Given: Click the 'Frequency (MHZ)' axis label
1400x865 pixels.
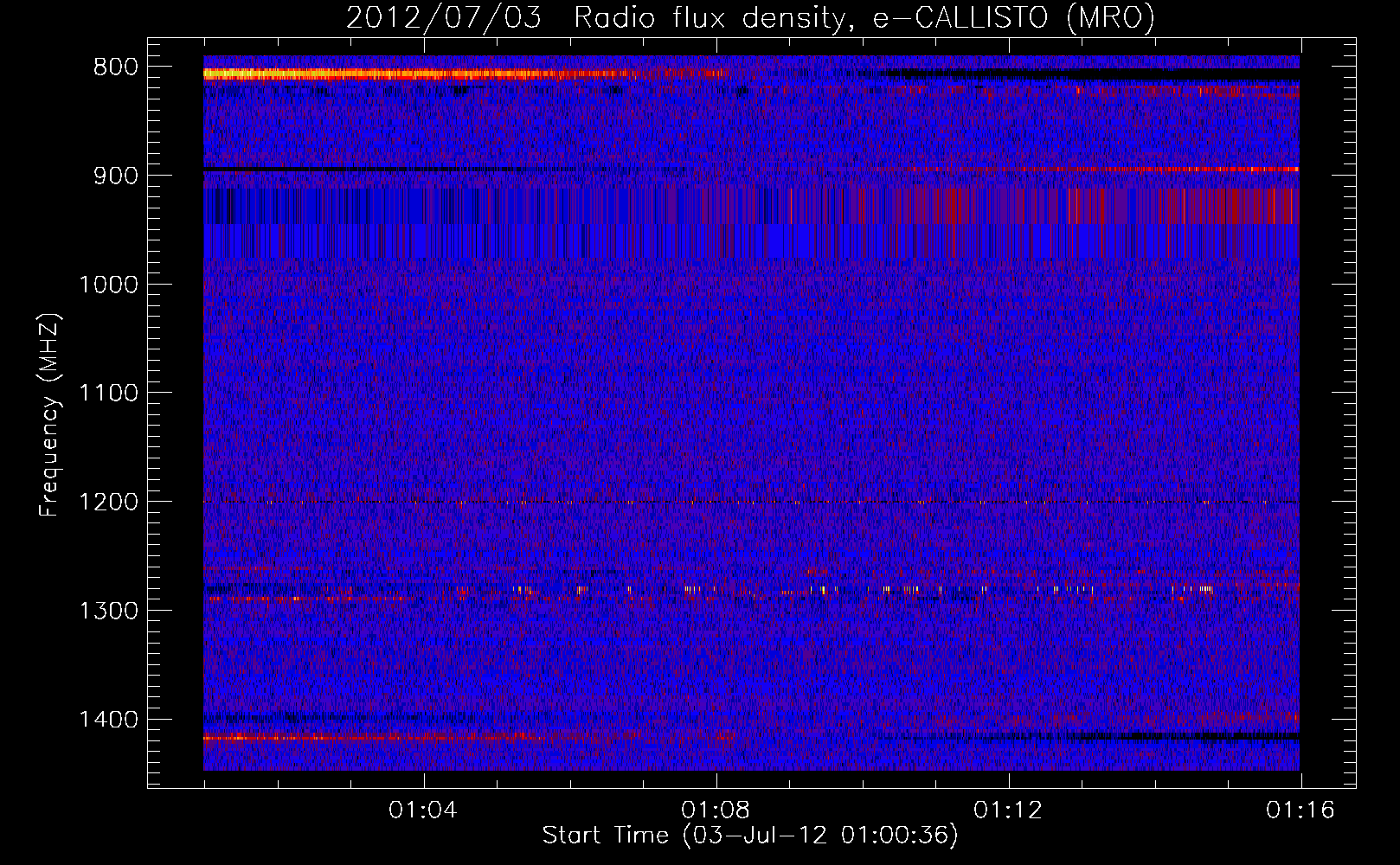Looking at the screenshot, I should pos(50,415).
